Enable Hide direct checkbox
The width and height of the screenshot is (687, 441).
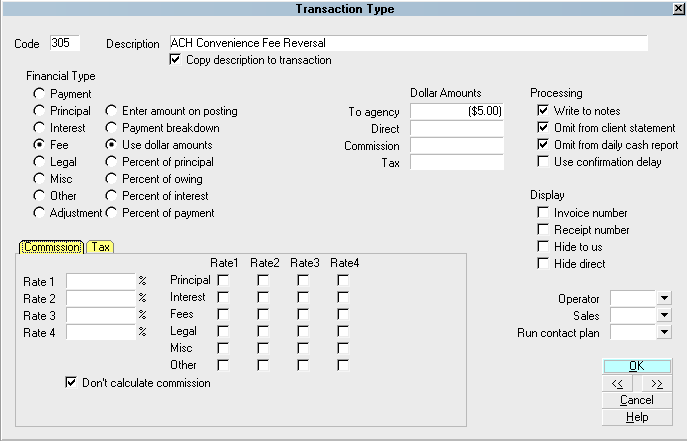coord(543,264)
